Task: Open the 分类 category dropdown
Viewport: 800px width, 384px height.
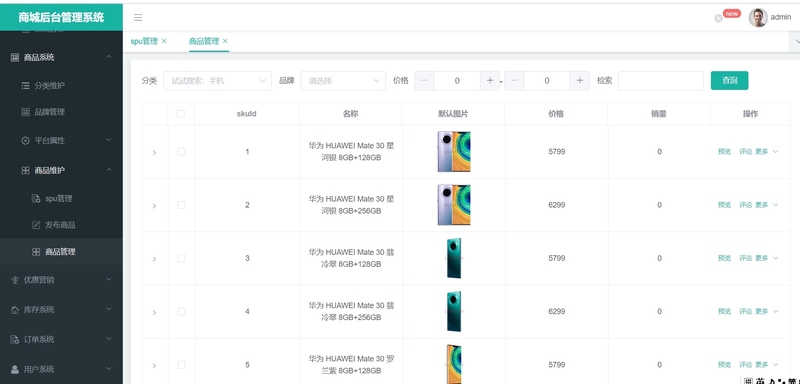Action: click(217, 81)
